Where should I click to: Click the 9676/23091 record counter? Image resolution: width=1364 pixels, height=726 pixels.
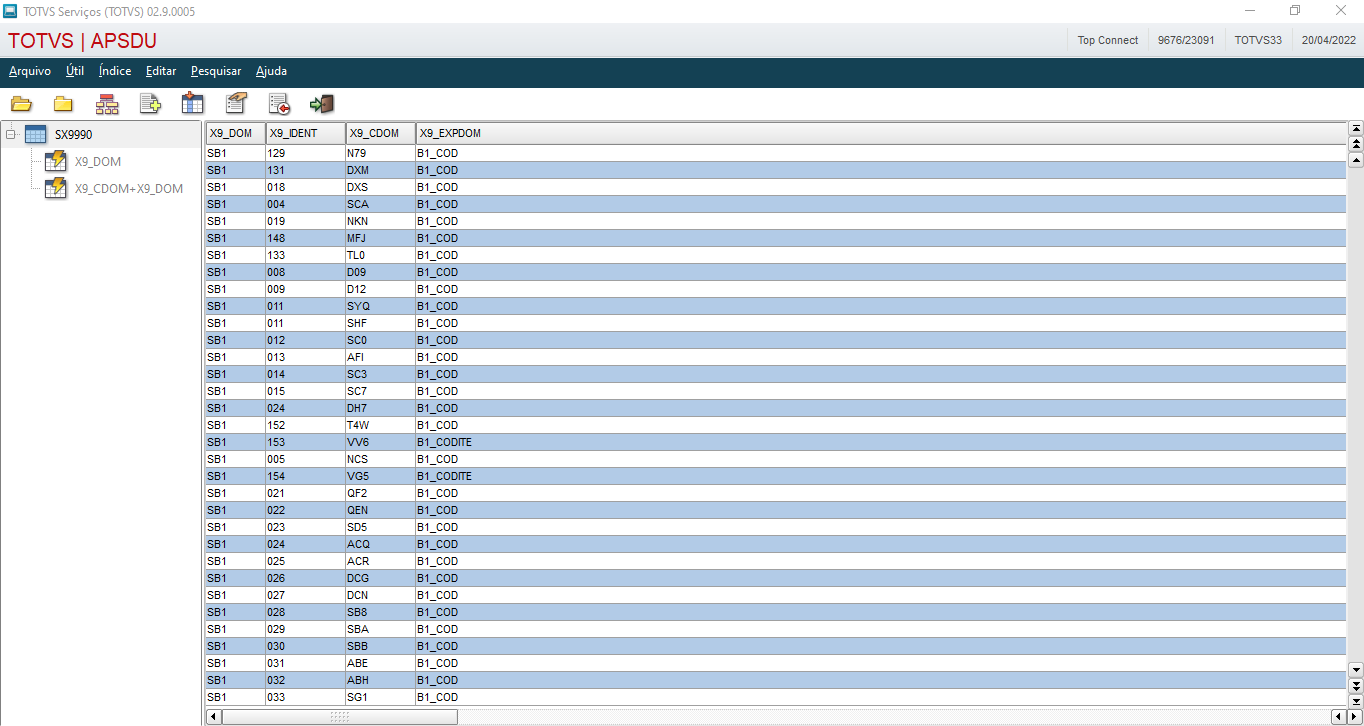pyautogui.click(x=1186, y=40)
